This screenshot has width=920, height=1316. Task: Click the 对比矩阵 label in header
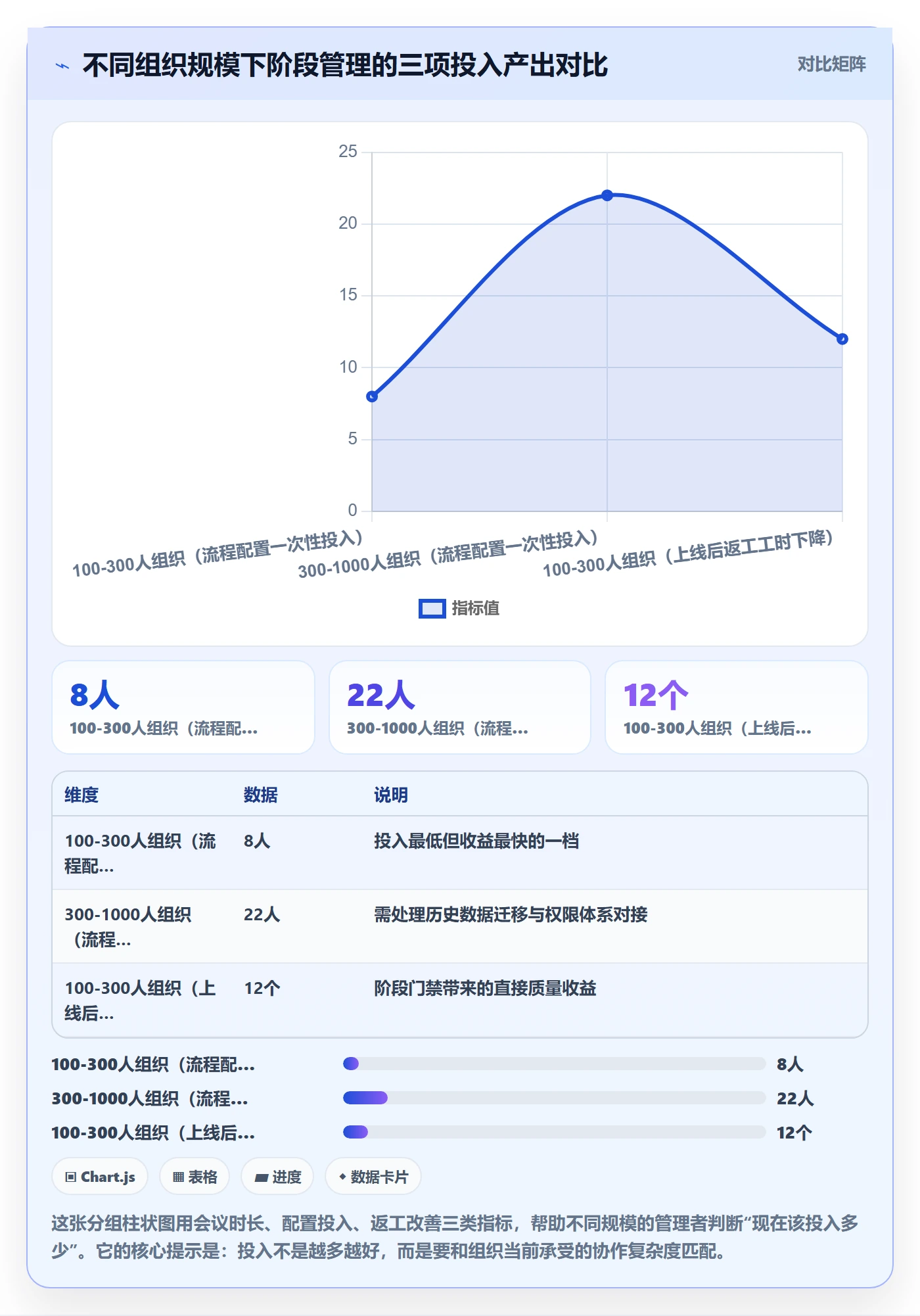831,64
